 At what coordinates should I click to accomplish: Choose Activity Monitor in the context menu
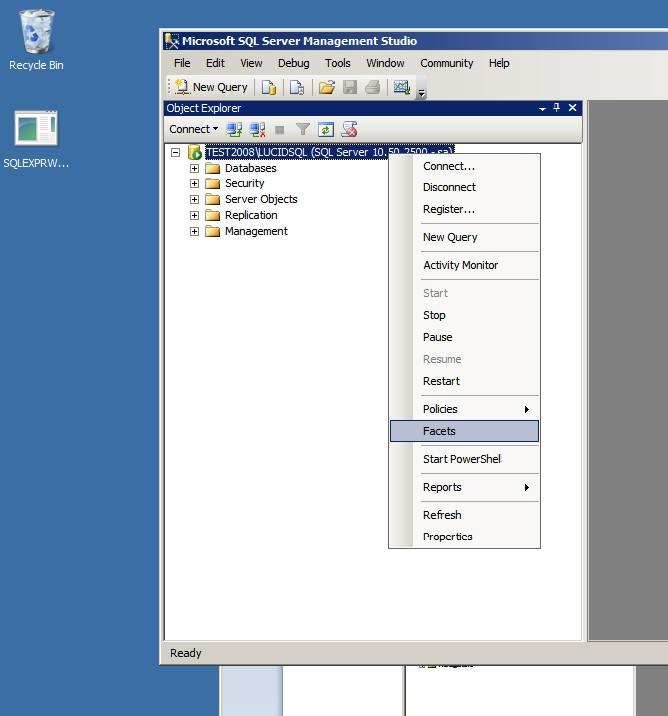coord(465,265)
